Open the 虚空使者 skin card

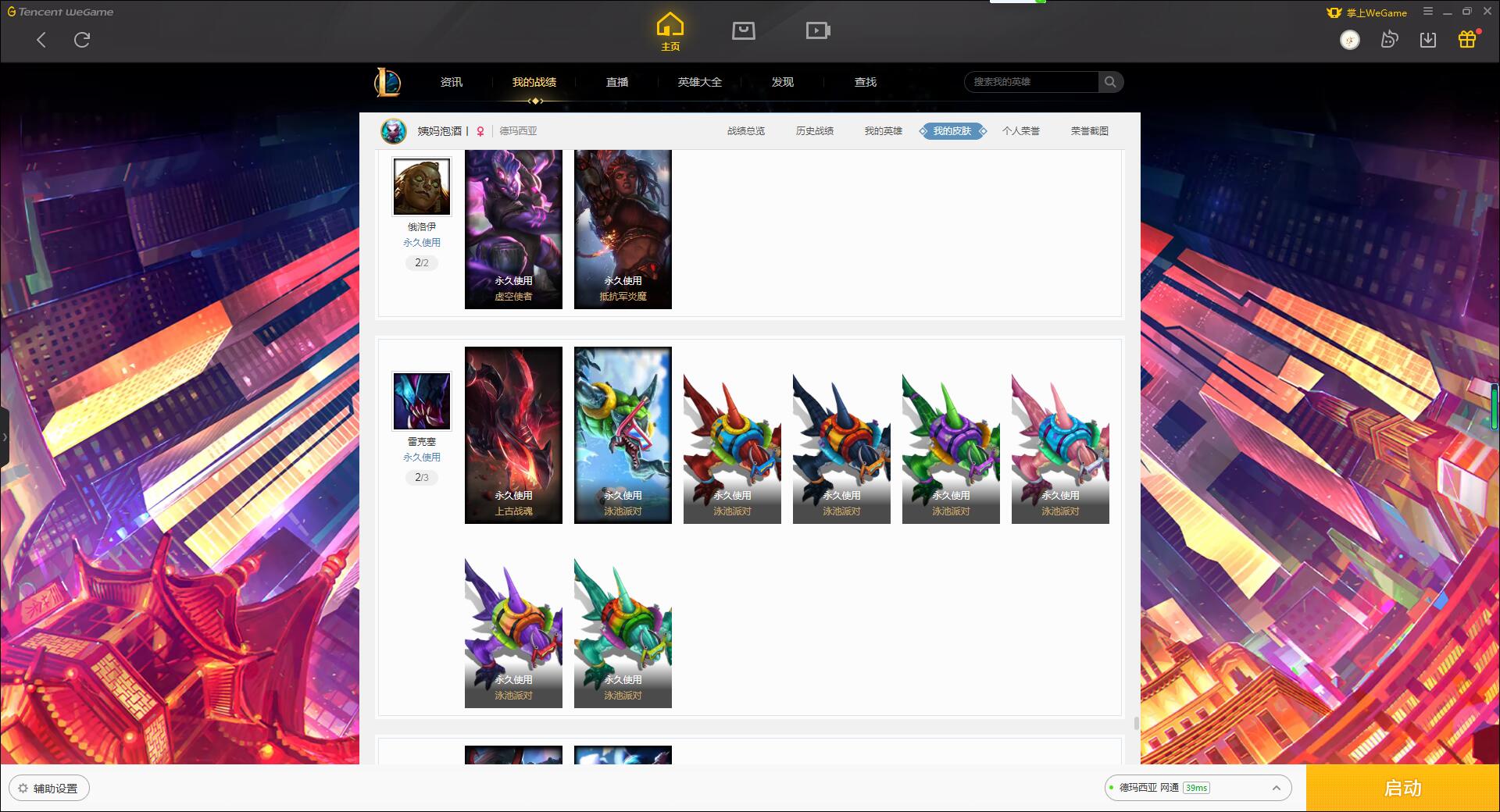(x=513, y=230)
